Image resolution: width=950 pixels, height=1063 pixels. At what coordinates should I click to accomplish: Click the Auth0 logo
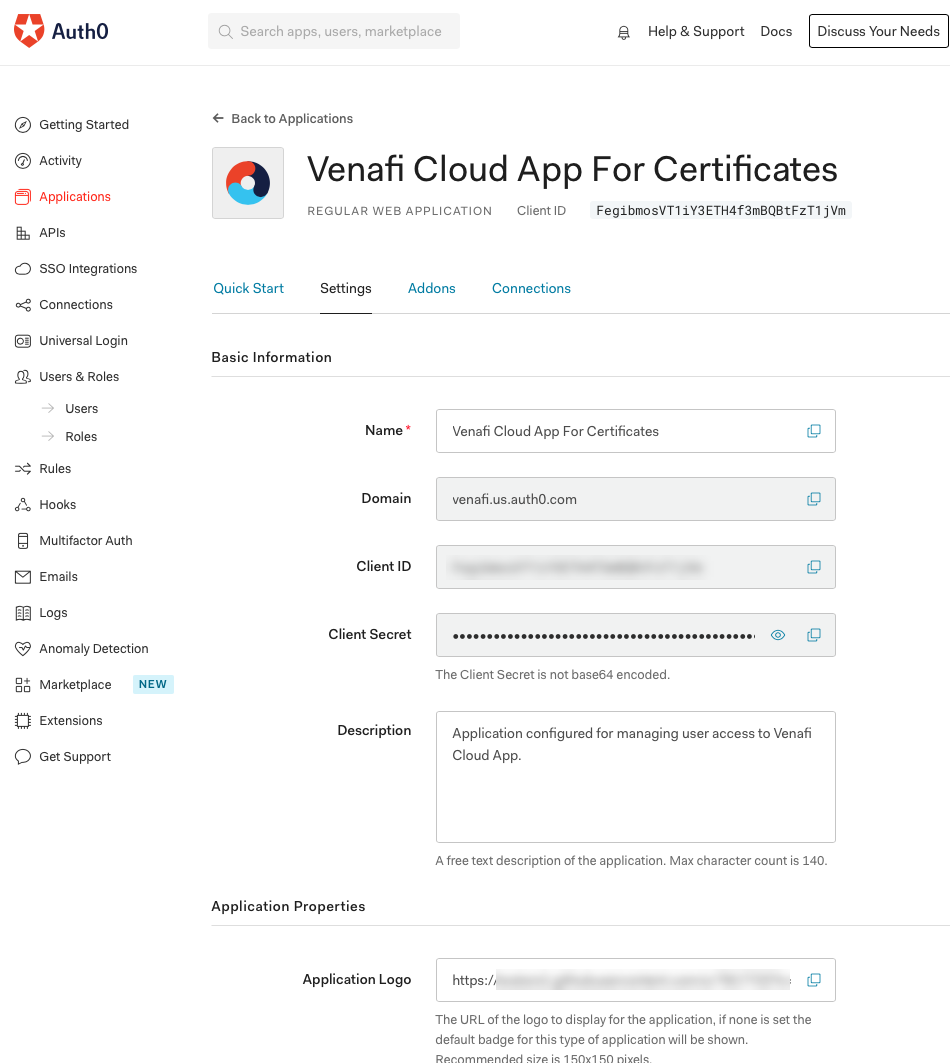coord(61,31)
